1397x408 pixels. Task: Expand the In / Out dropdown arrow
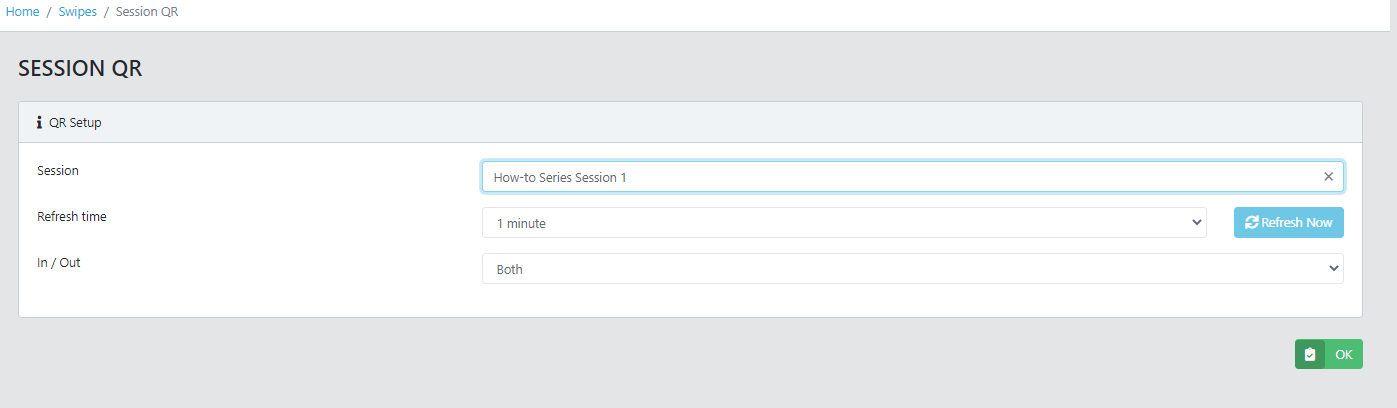(1332, 269)
